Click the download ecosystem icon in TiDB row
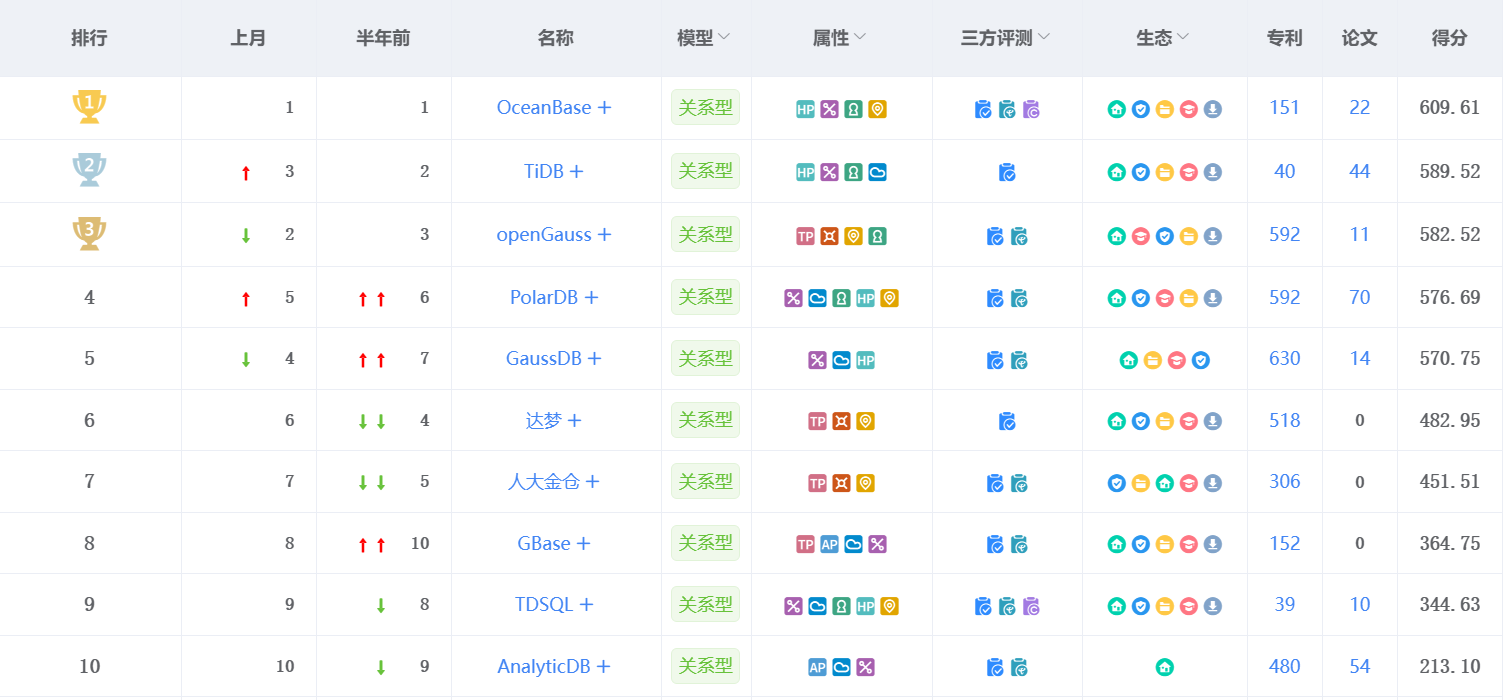 click(1213, 172)
